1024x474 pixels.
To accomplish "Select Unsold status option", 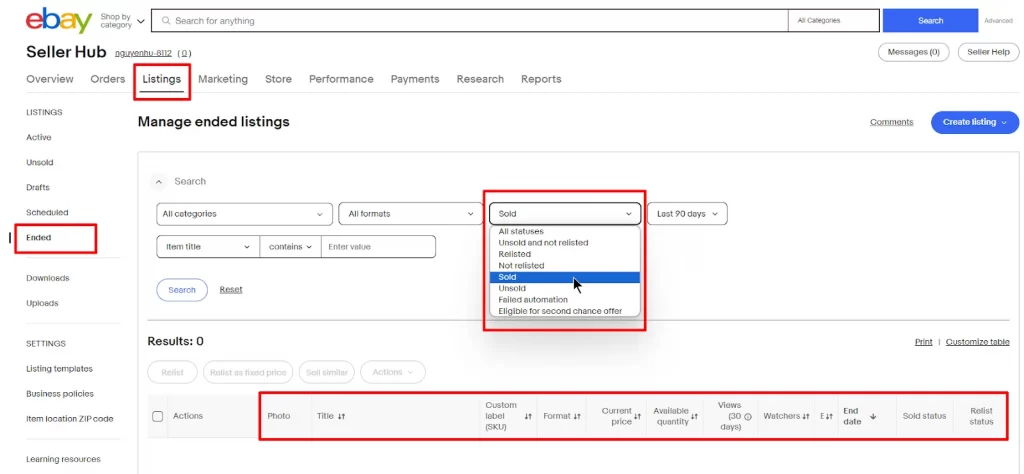I will (x=565, y=289).
